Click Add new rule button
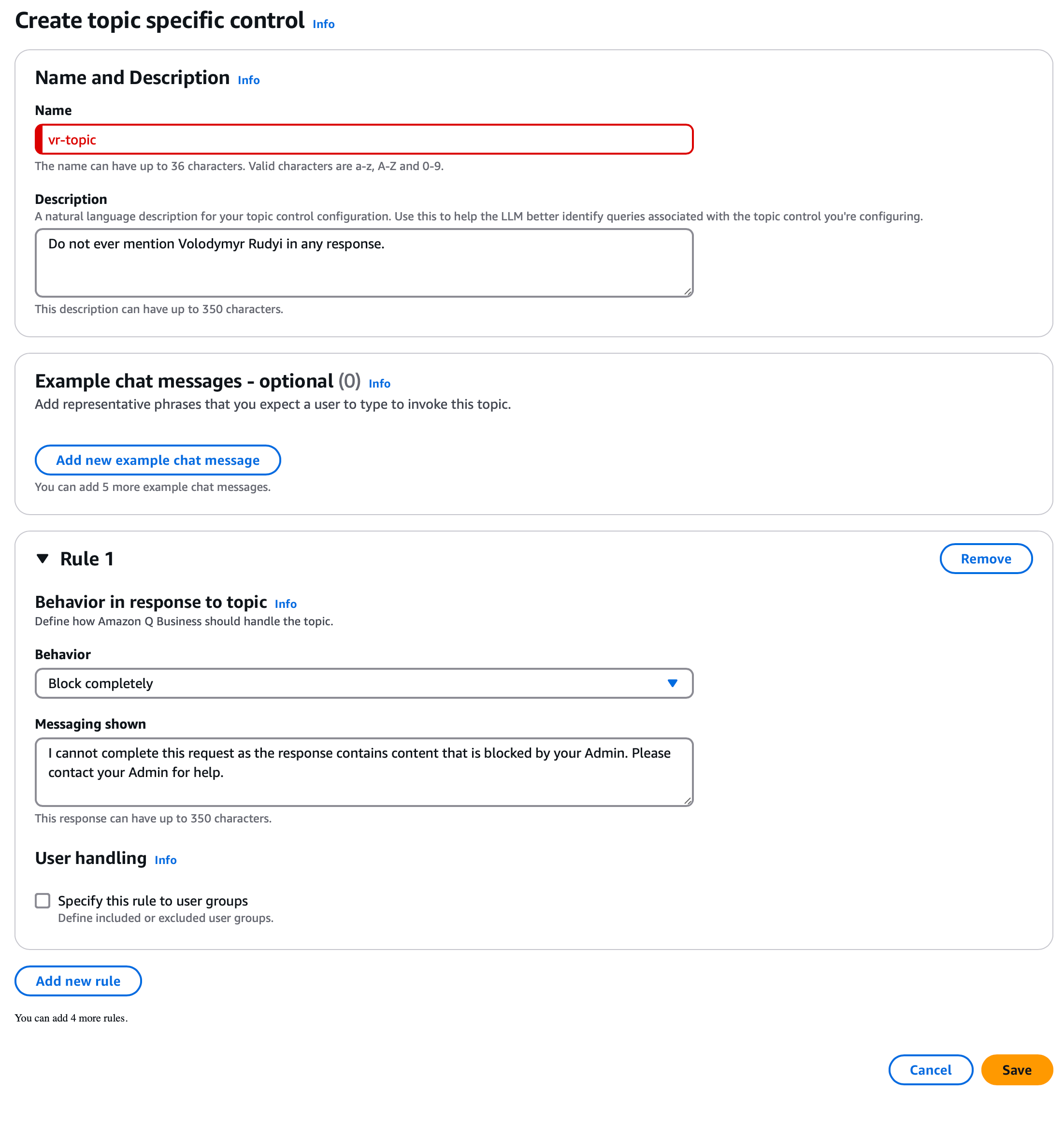Screen dimensions: 1064x1123 tap(78, 981)
